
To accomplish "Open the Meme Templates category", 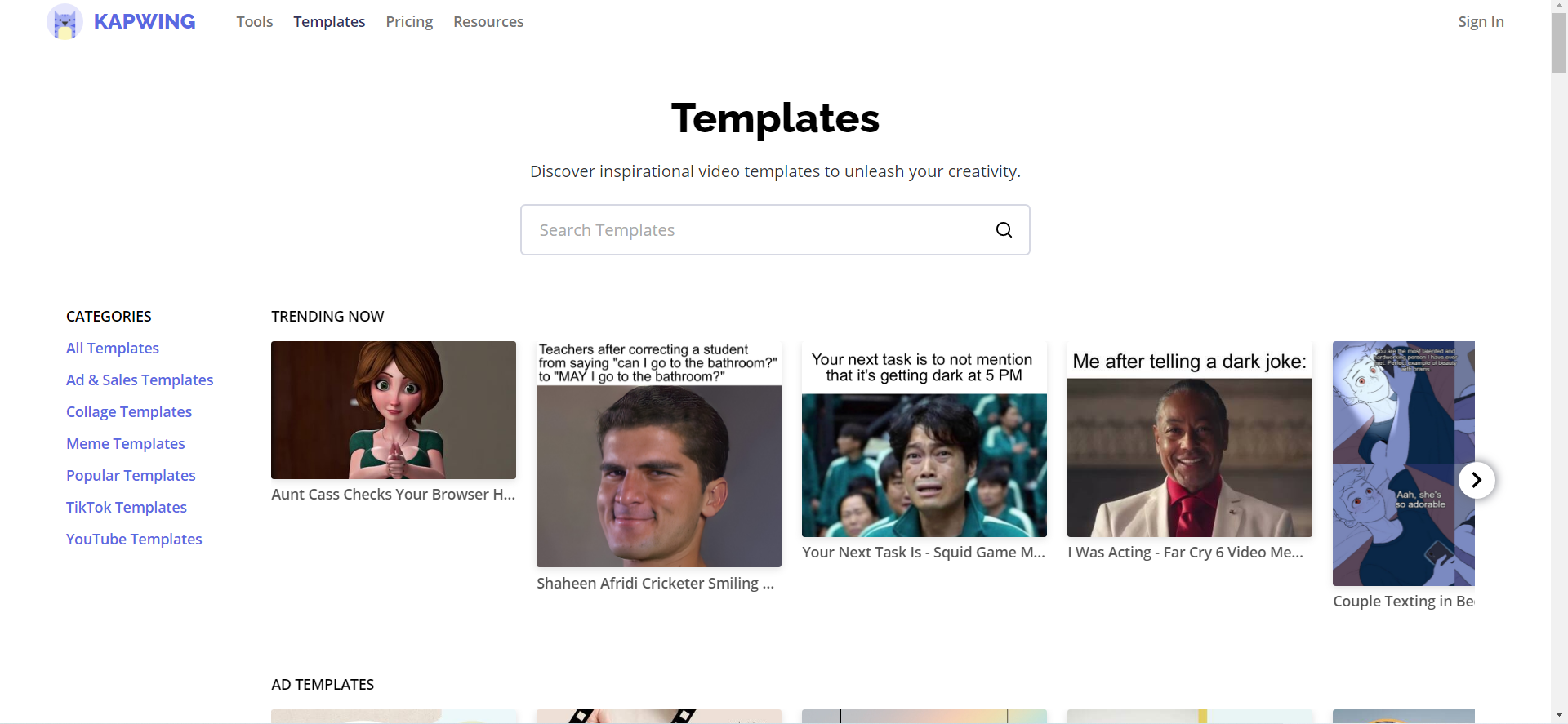I will (x=126, y=444).
